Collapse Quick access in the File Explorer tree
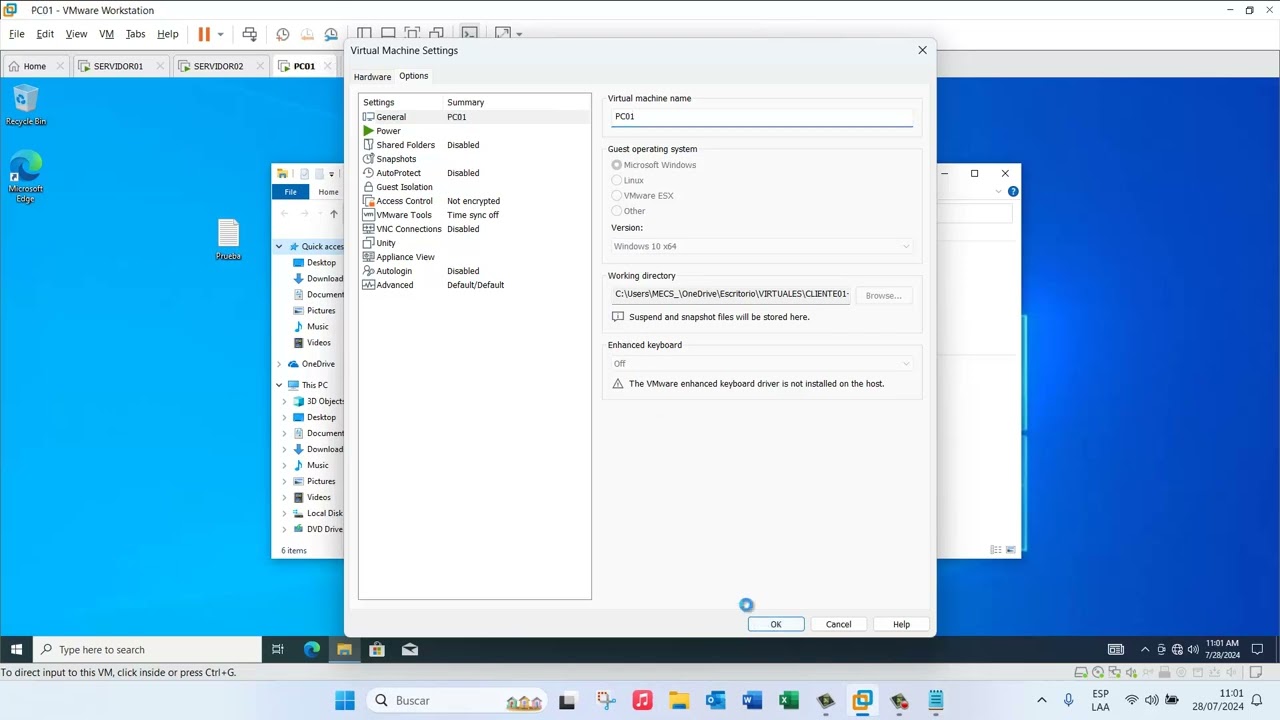Viewport: 1280px width, 720px height. point(279,247)
